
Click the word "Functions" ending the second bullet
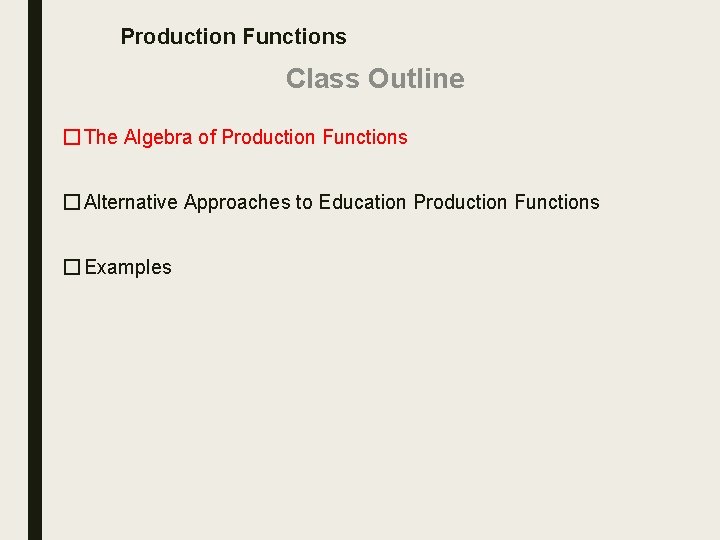[556, 202]
